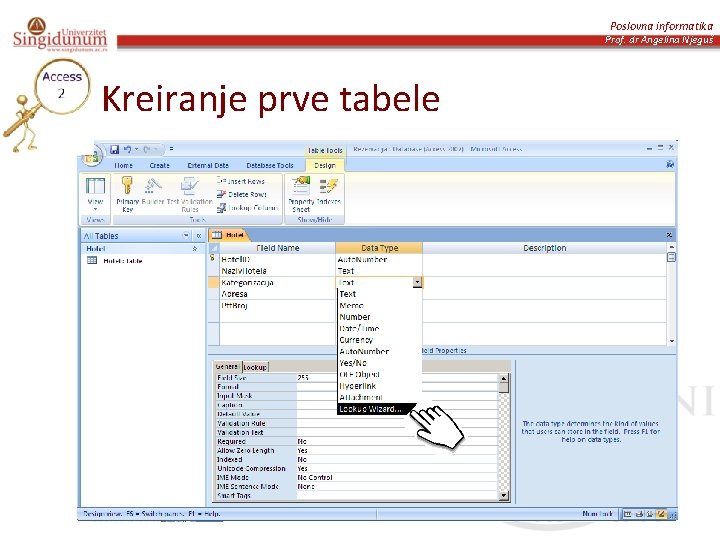Screen dimensions: 720x540
Task: Collapse the Hotel group in navigation
Action: click(195, 248)
